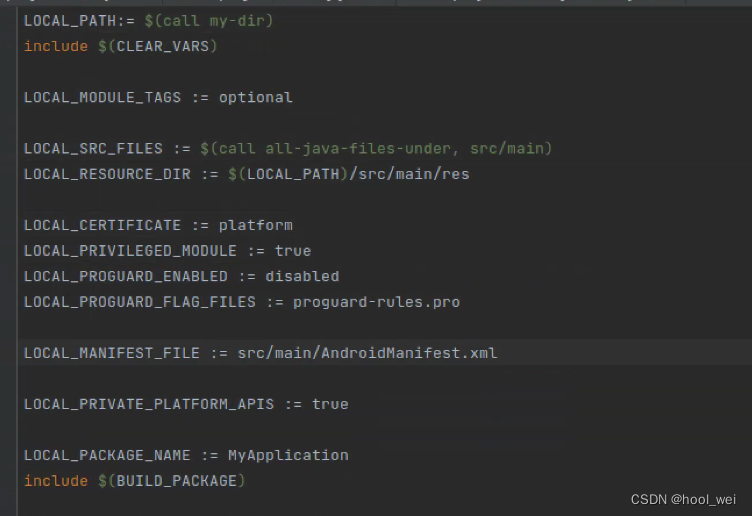This screenshot has height=516, width=752.
Task: Click the text 'include $(CLEAR_VARS)'
Action: point(120,47)
